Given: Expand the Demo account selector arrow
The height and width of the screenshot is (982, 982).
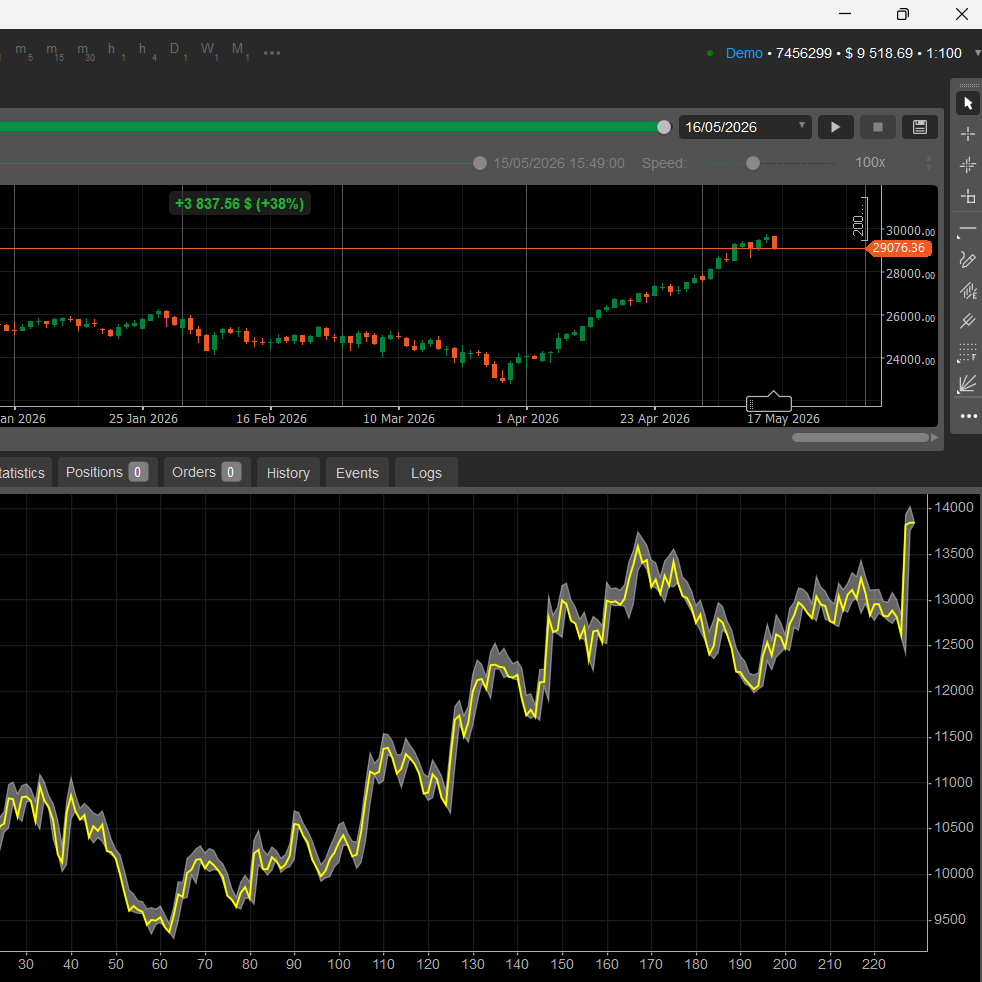Looking at the screenshot, I should click(x=977, y=53).
